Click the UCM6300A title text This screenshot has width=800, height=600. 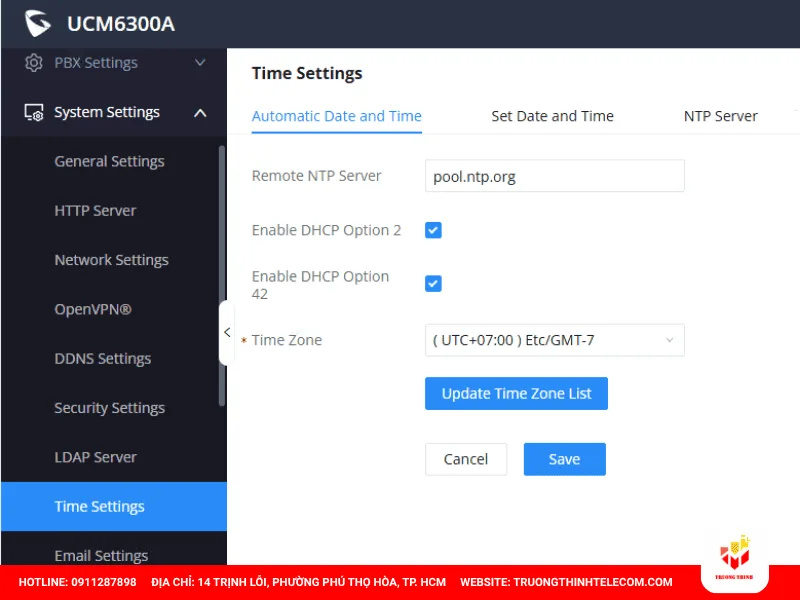click(121, 24)
